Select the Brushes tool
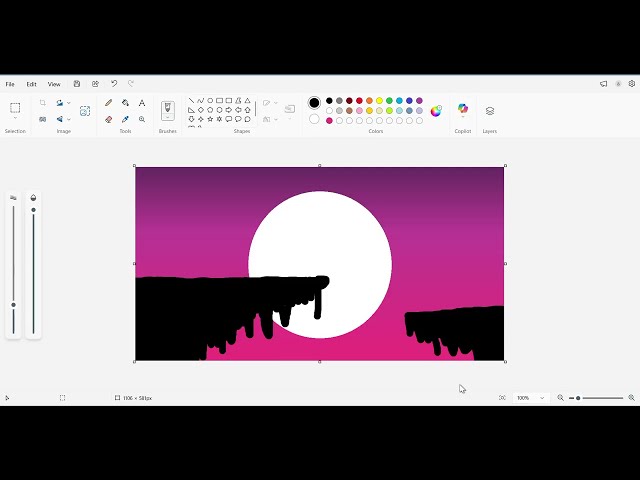640x480 pixels. [x=168, y=108]
